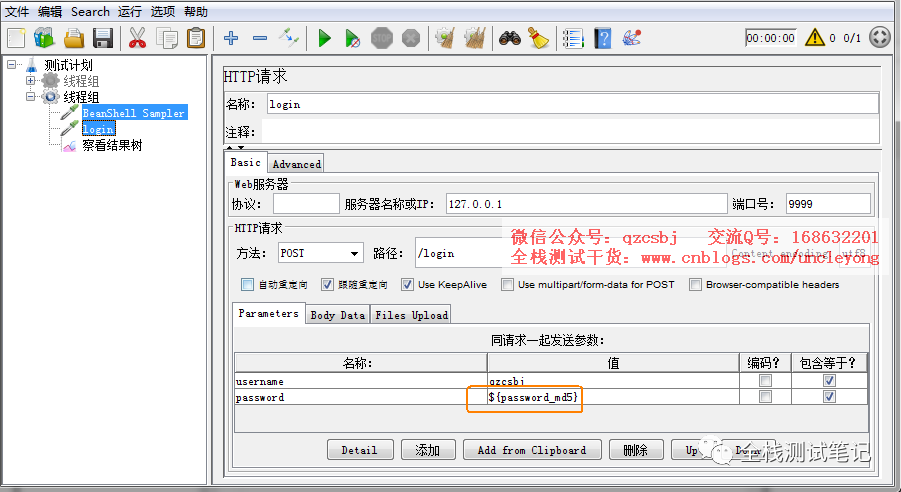
Task: Switch to the Parameters tab
Action: coord(268,314)
